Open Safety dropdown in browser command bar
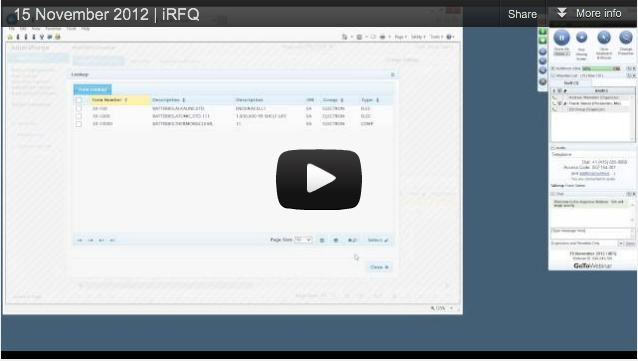This screenshot has height=361, width=638. [x=417, y=37]
